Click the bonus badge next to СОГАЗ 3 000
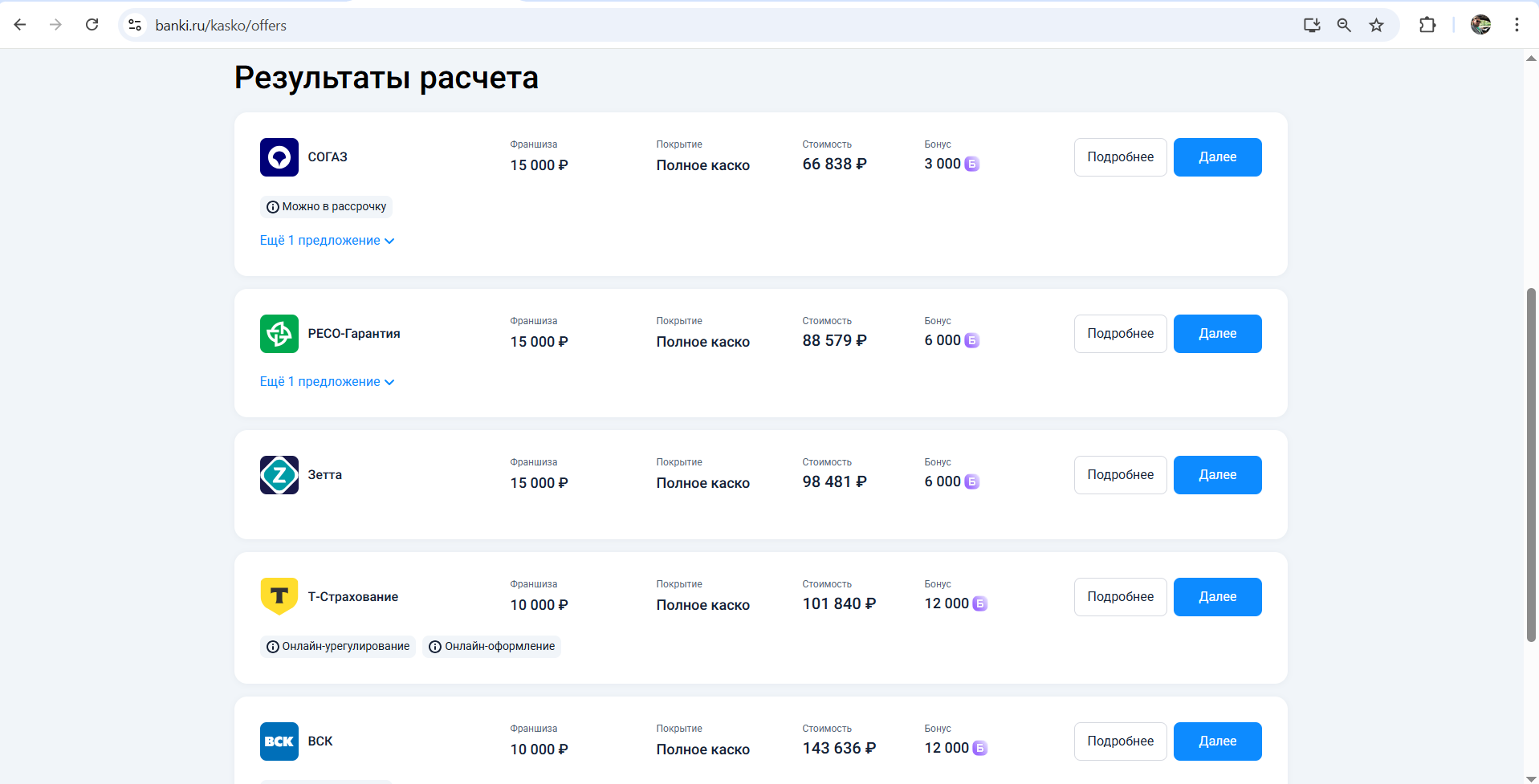Screen dimensions: 1539x784 click(971, 164)
